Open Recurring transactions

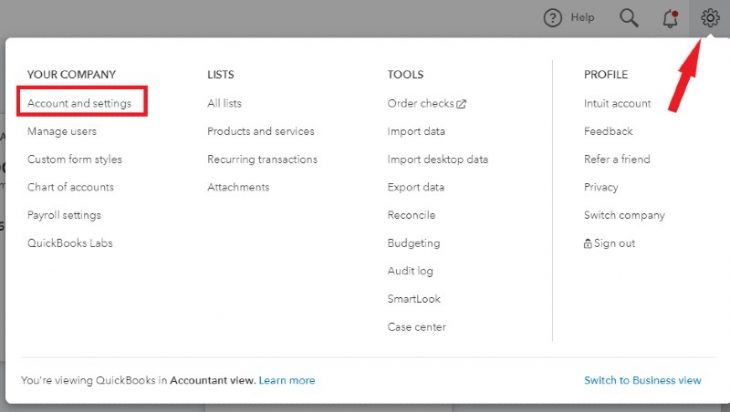click(262, 159)
